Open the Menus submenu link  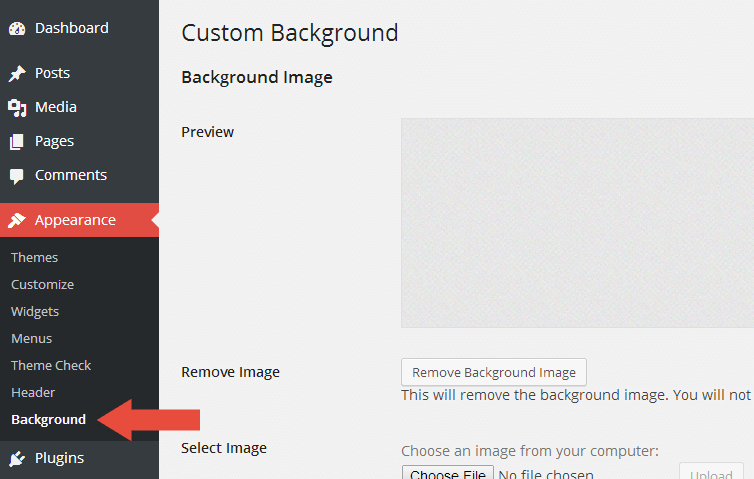[32, 339]
